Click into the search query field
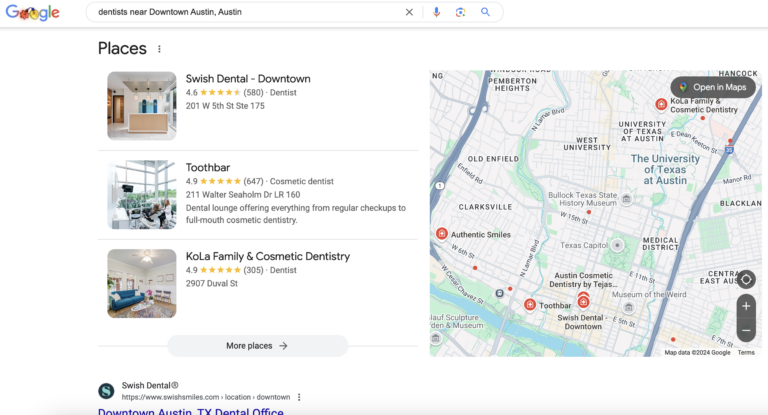The height and width of the screenshot is (415, 768). click(x=240, y=12)
